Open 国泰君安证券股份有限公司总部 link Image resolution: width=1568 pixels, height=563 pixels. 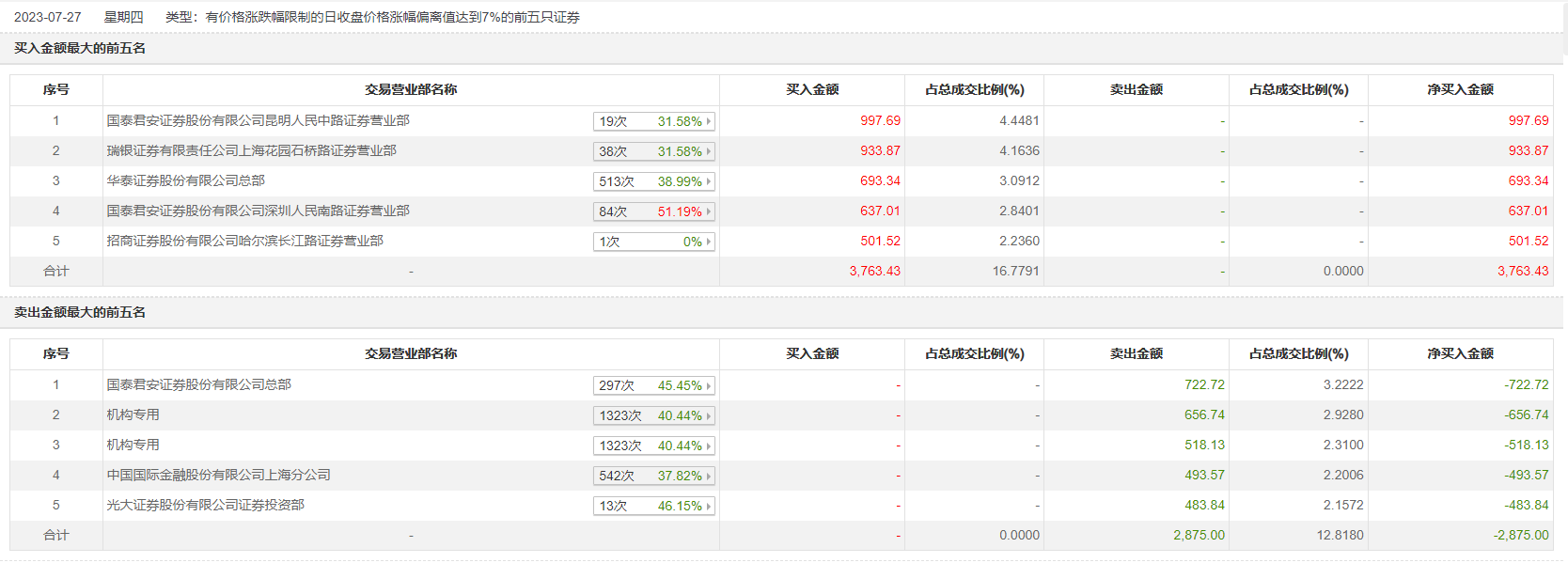click(198, 384)
